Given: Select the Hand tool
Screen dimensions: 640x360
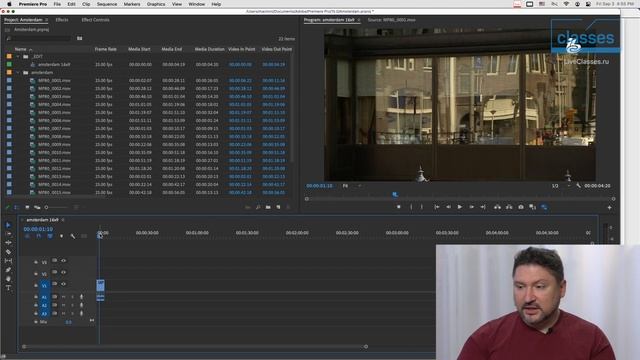Looking at the screenshot, I should [8, 279].
